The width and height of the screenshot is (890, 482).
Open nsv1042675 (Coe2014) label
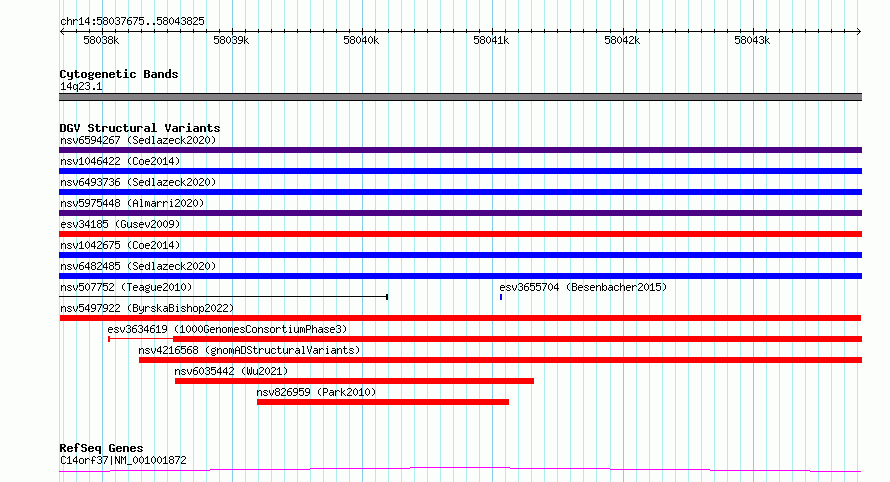(120, 245)
